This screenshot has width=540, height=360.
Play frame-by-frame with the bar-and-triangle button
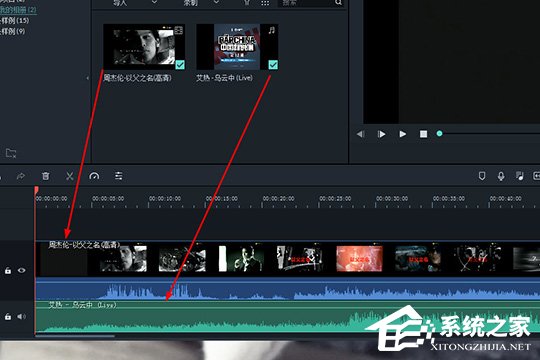pos(381,134)
